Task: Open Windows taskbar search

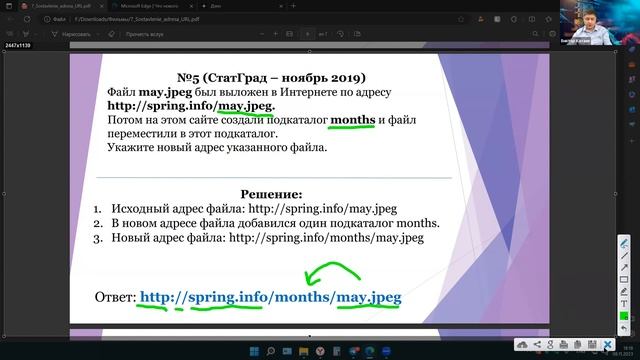Action: 271,351
